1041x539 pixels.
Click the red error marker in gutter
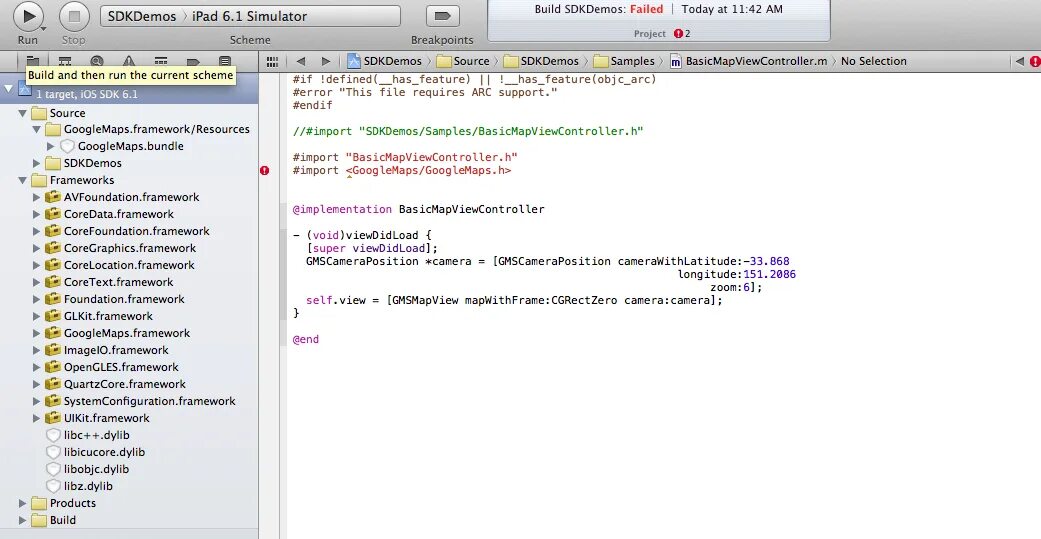pos(265,171)
